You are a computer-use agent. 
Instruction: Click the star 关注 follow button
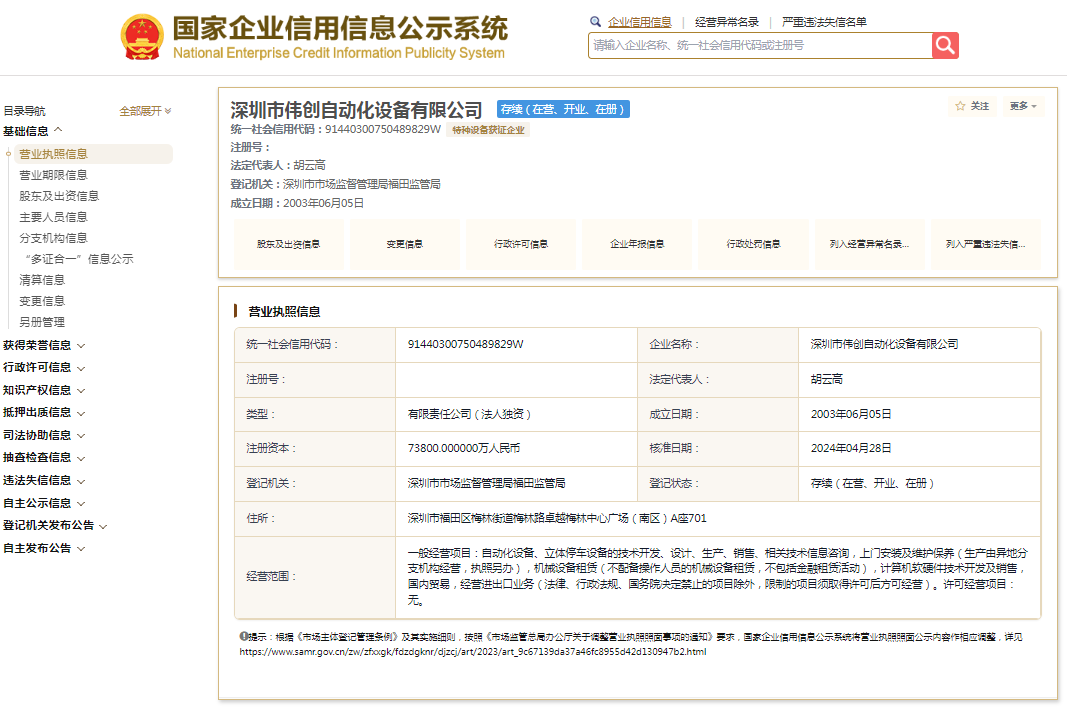point(972,106)
